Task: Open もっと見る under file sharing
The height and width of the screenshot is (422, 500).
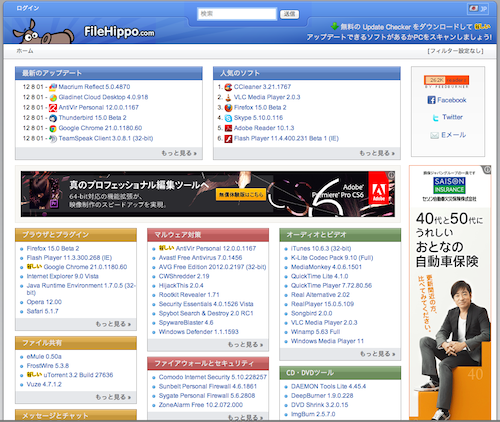Action: [113, 397]
